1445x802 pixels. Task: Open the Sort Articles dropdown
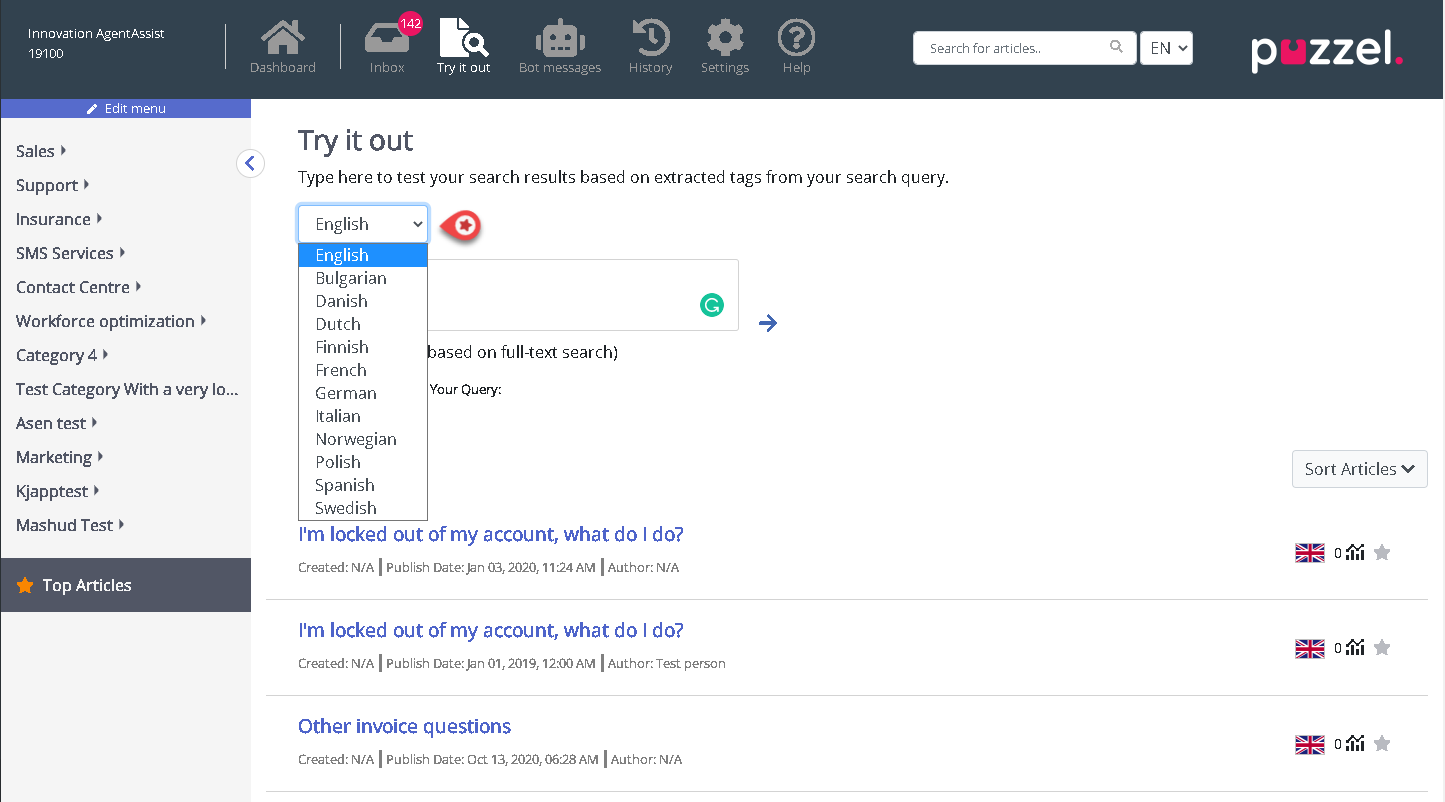(1359, 469)
